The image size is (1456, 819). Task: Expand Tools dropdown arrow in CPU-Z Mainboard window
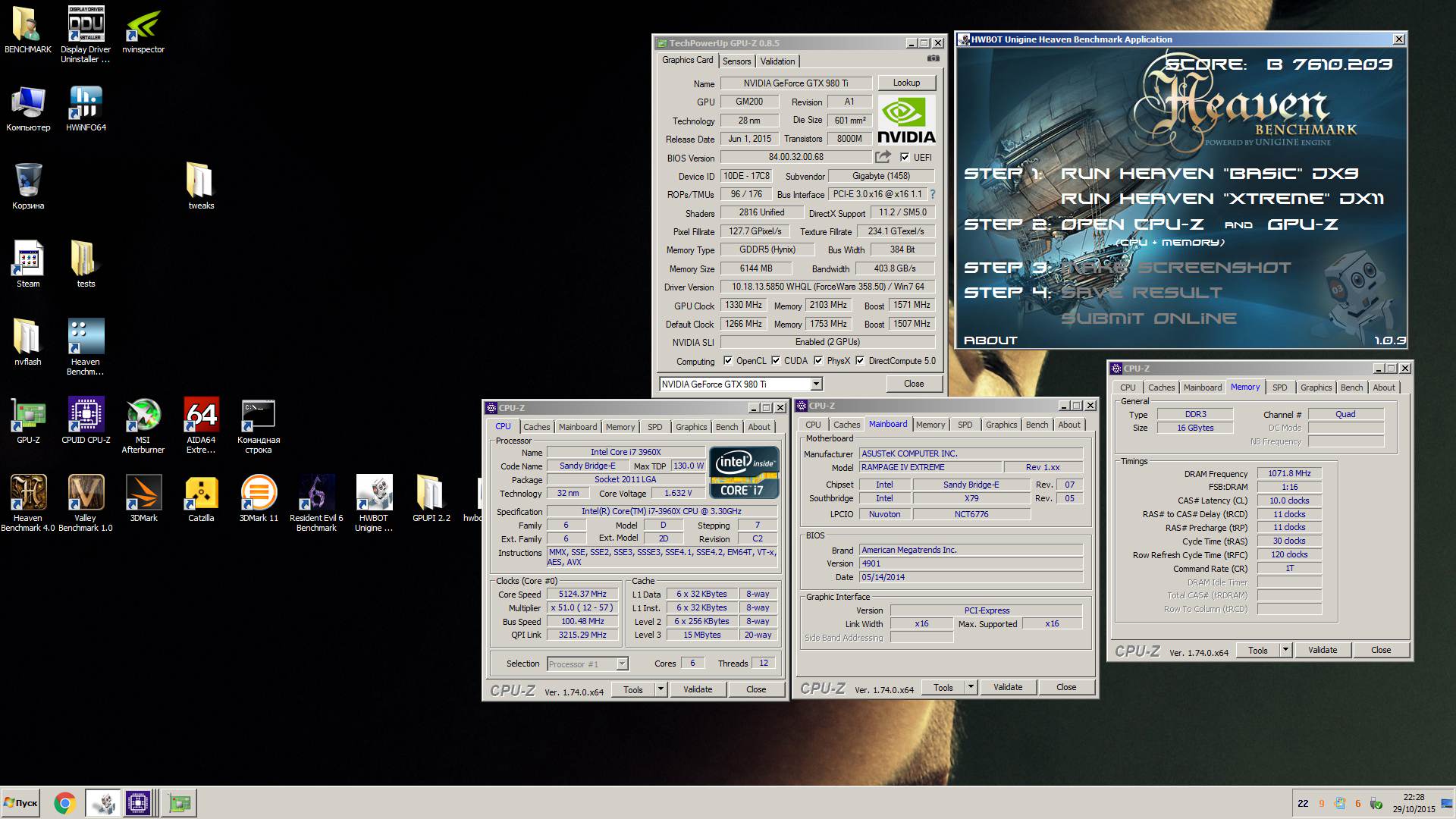click(971, 687)
